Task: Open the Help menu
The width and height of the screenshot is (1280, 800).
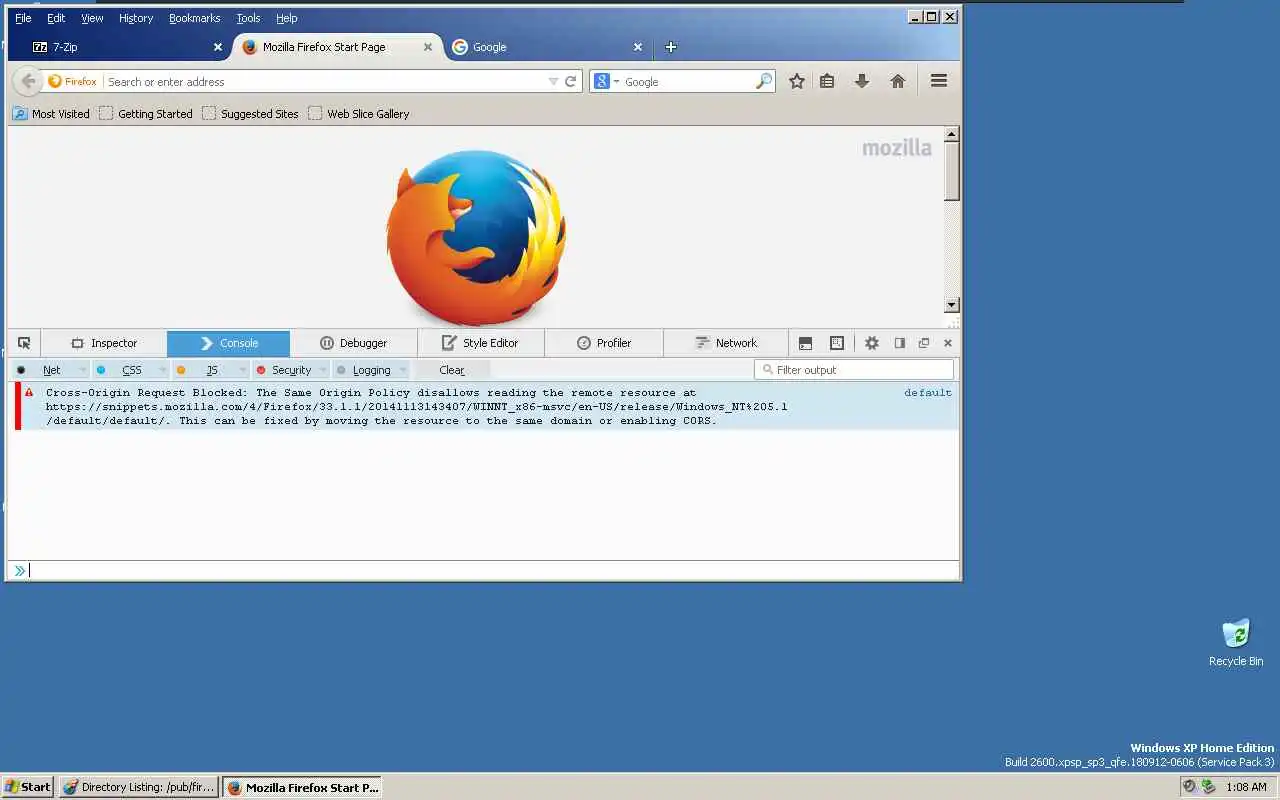Action: 287,18
